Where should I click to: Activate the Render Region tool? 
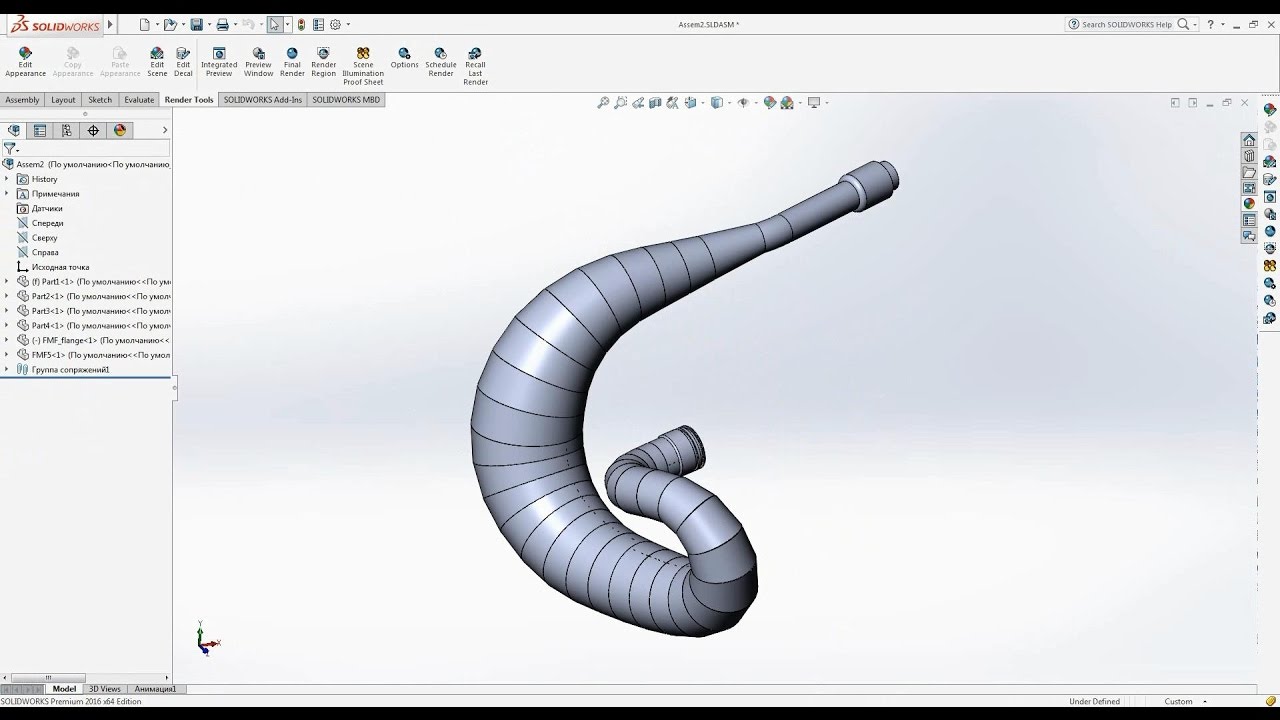click(323, 61)
